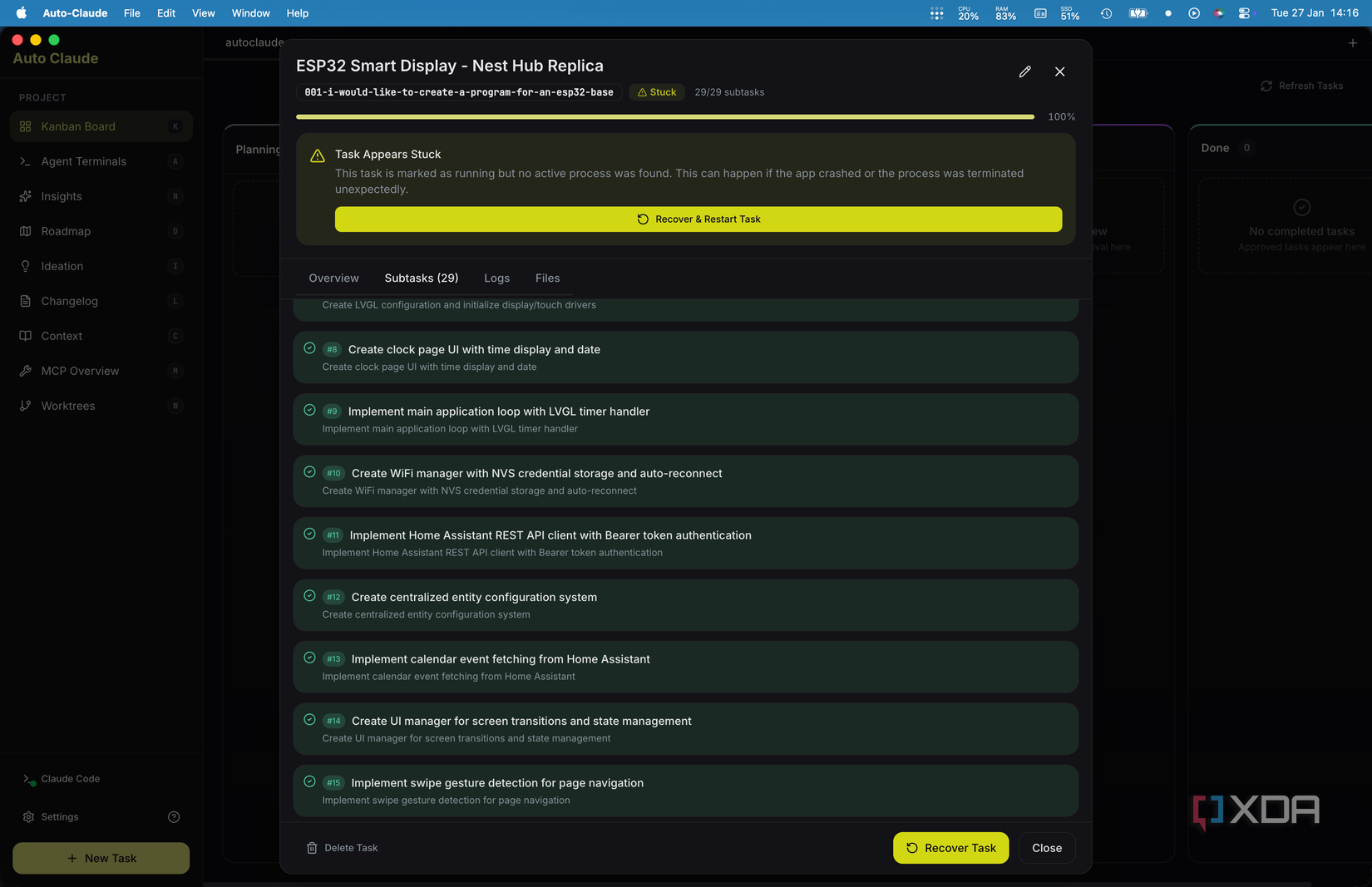Click the Ideation lightbulb icon in sidebar
This screenshot has width=1372, height=887.
tap(26, 266)
